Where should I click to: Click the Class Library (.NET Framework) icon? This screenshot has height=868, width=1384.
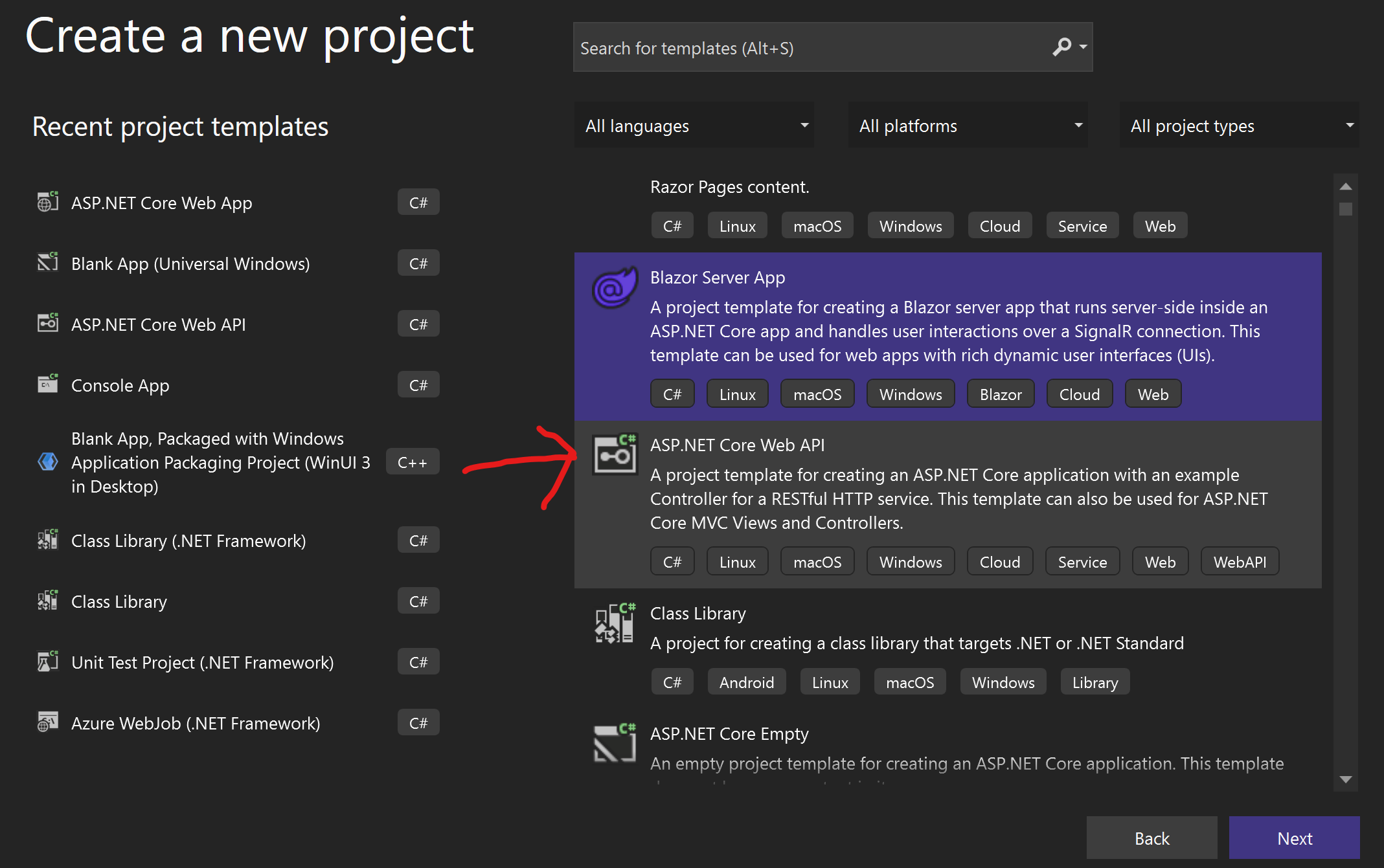48,540
